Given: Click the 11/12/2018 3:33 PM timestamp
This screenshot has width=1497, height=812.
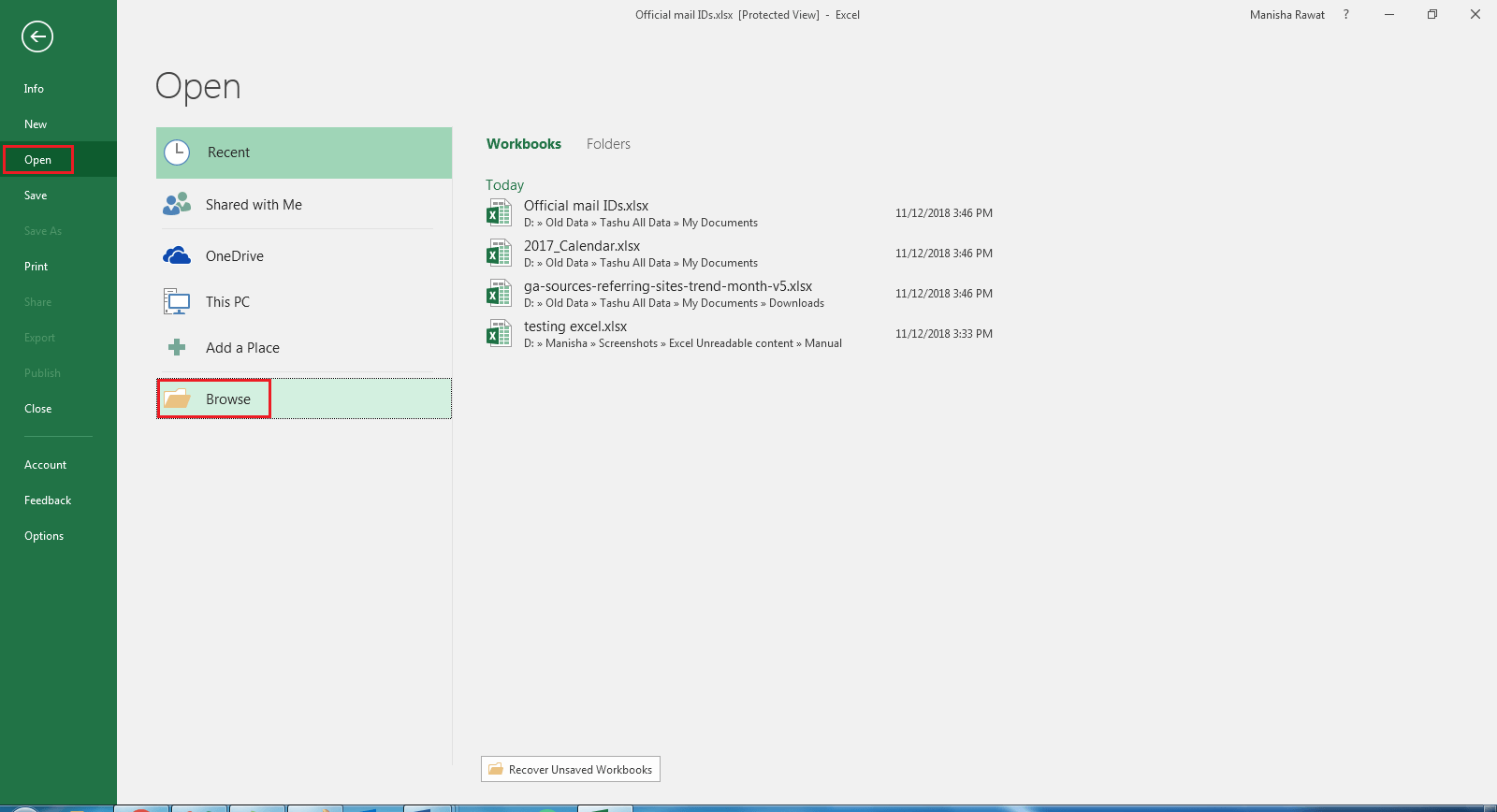Looking at the screenshot, I should point(944,334).
